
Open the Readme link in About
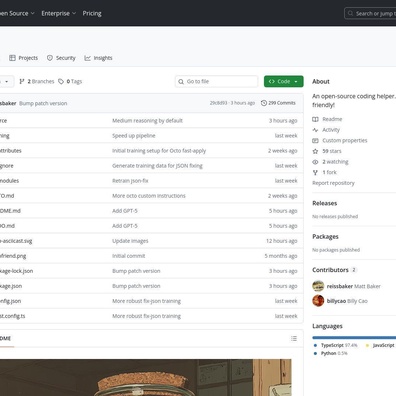332,119
